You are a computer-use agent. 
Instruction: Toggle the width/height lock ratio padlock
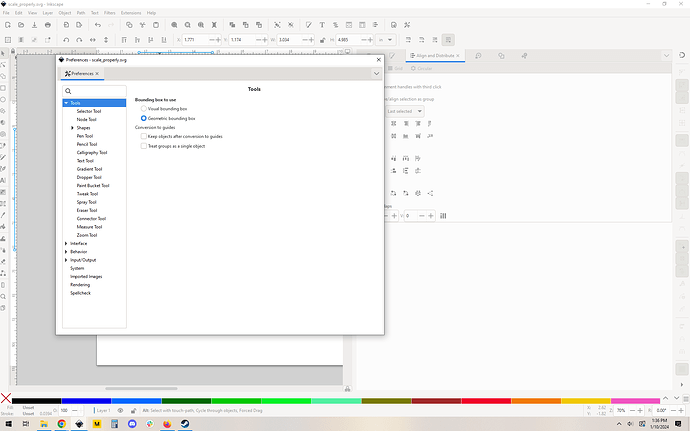(x=323, y=40)
